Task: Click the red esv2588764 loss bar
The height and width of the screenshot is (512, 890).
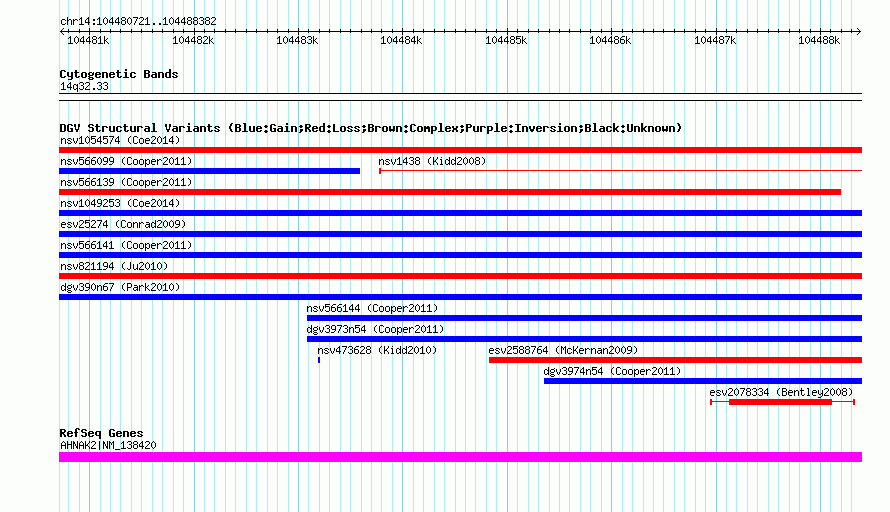Action: coord(675,360)
